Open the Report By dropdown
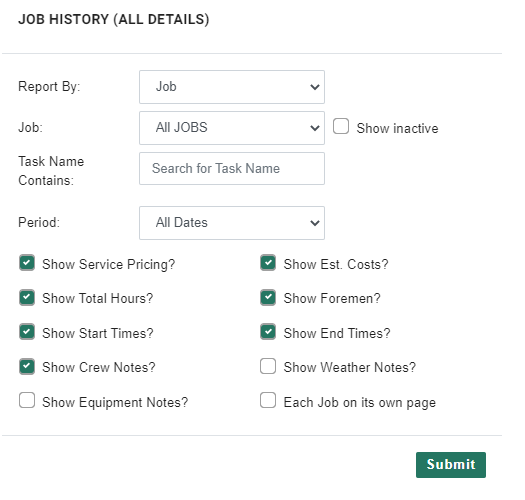 232,87
